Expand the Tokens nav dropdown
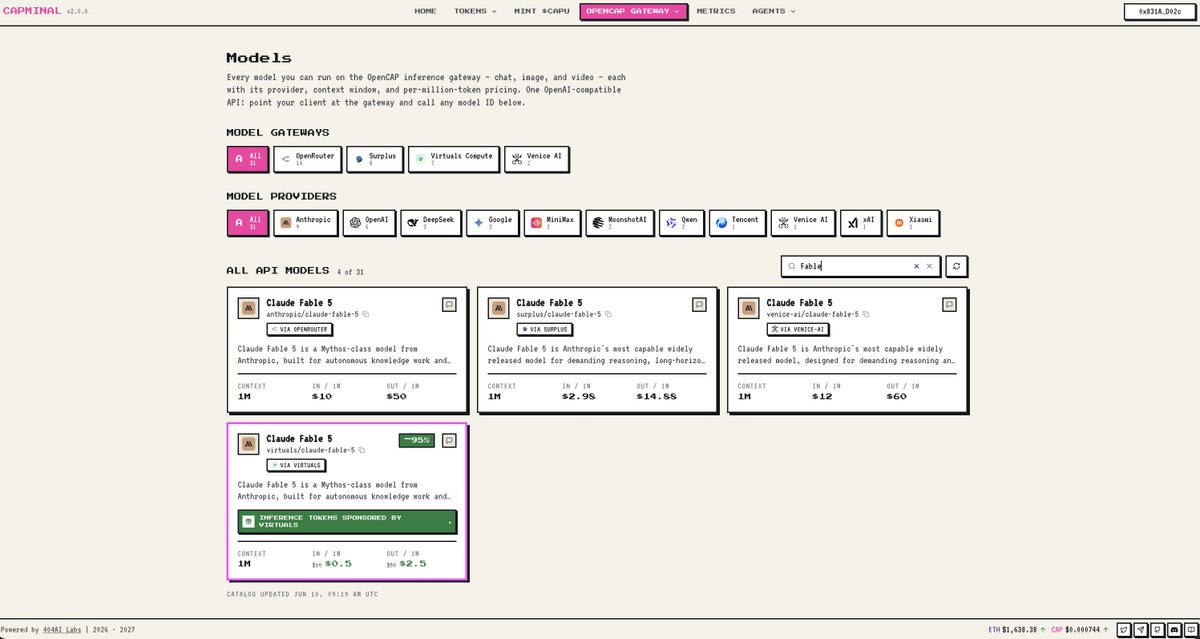Viewport: 1200px width, 639px height. [476, 11]
